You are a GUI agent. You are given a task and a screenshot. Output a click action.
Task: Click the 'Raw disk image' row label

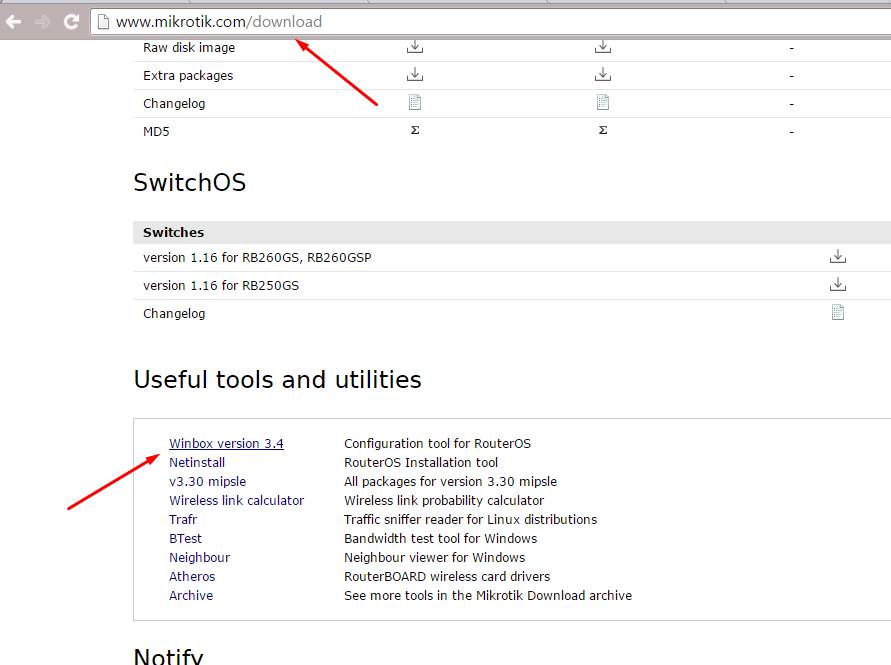coord(189,48)
